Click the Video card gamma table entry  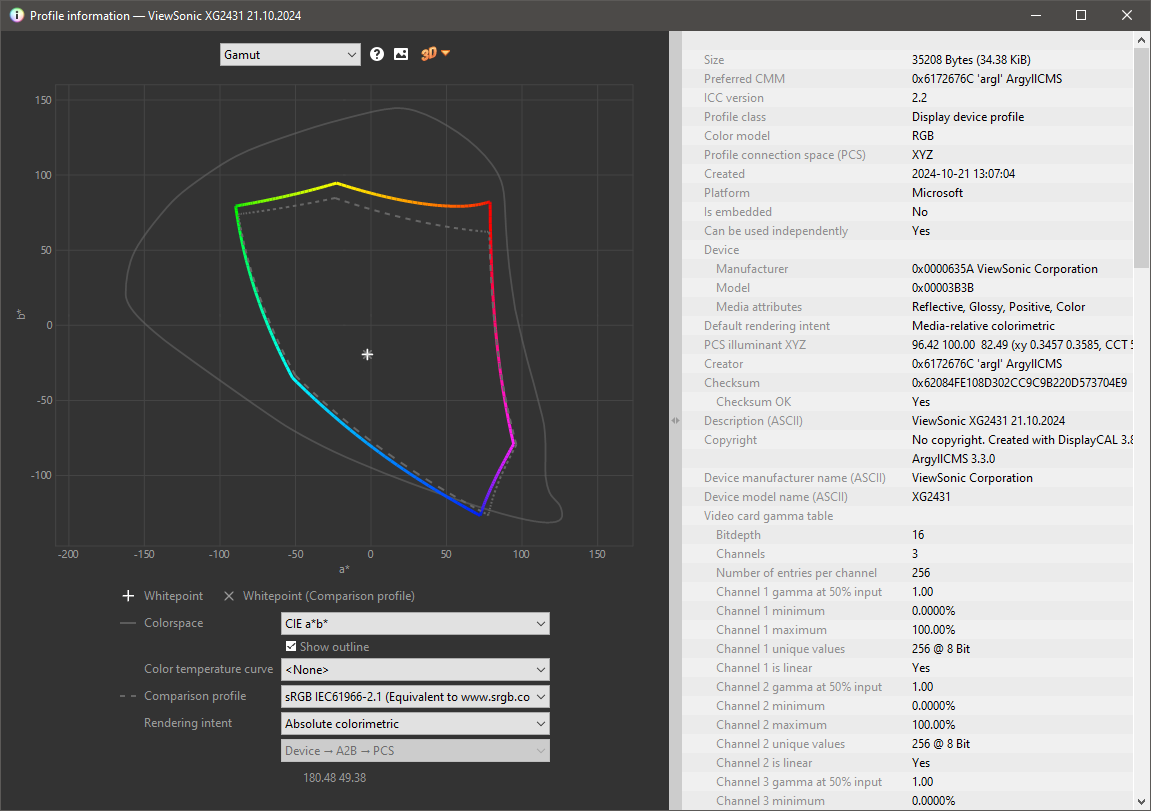tap(768, 516)
